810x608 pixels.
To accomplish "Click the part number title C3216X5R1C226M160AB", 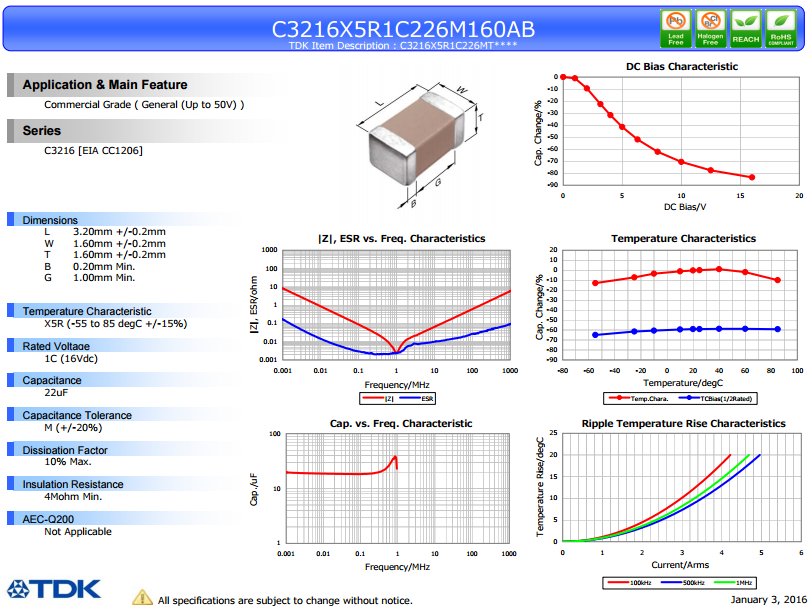I will (x=403, y=29).
